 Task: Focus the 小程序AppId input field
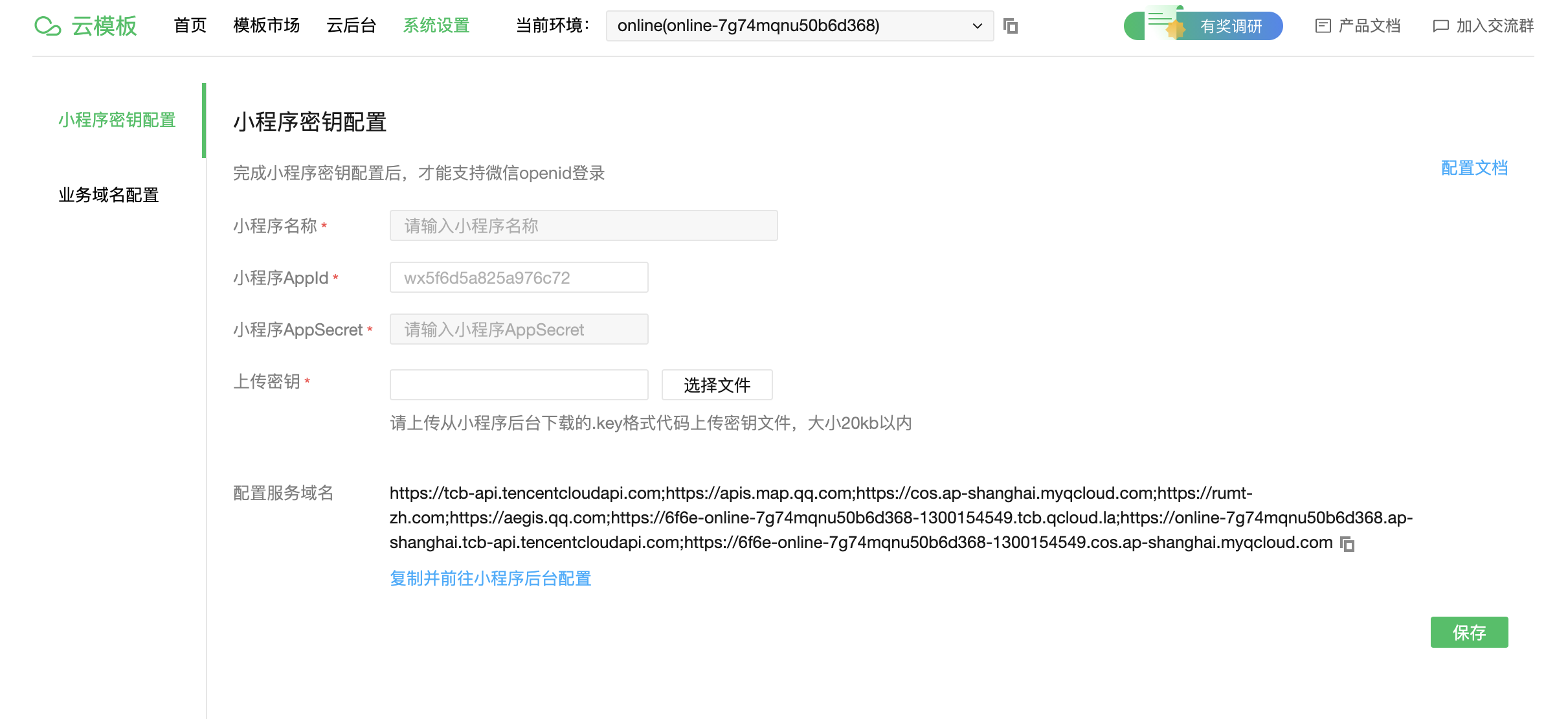pos(519,278)
